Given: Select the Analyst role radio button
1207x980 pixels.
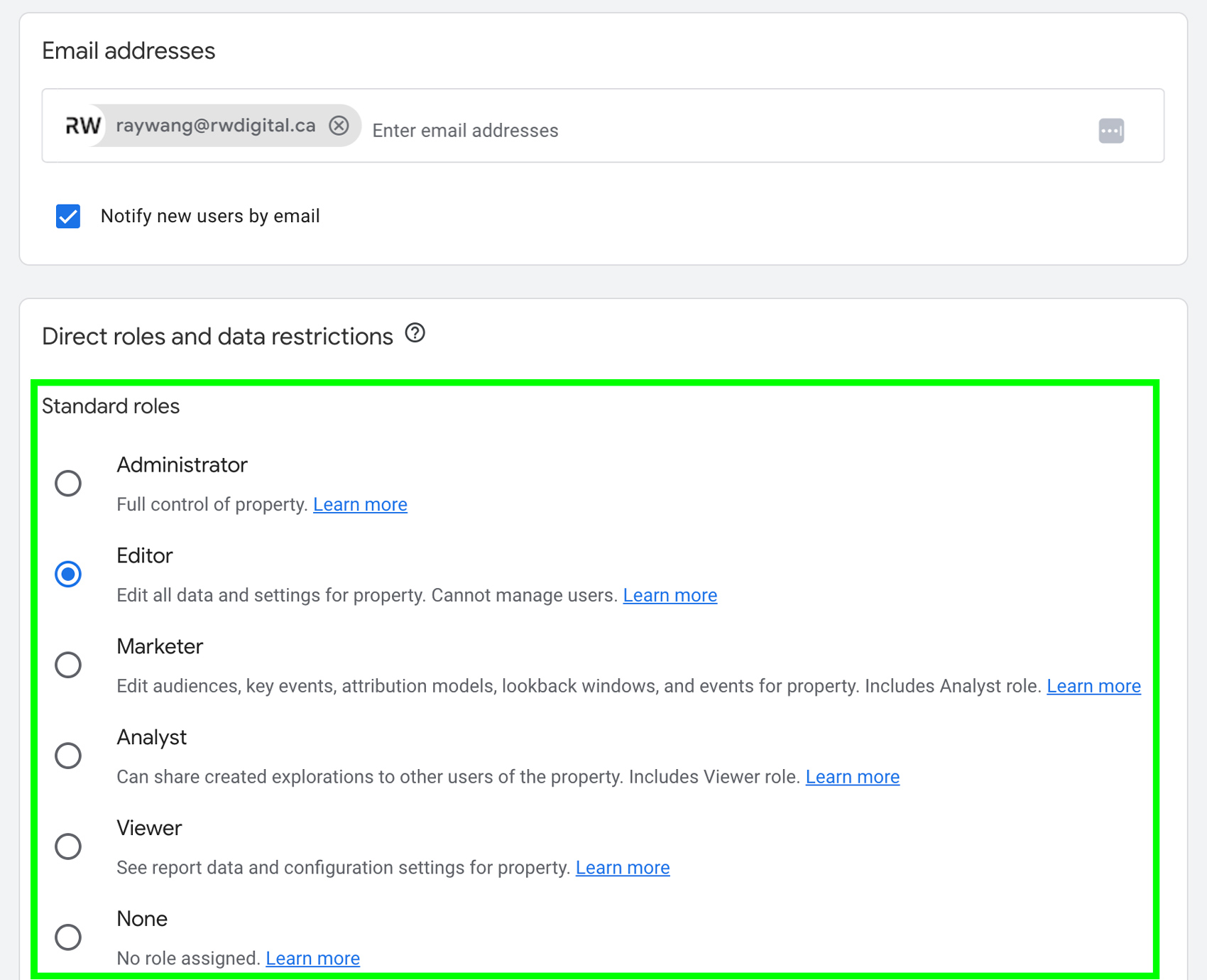Looking at the screenshot, I should point(68,756).
